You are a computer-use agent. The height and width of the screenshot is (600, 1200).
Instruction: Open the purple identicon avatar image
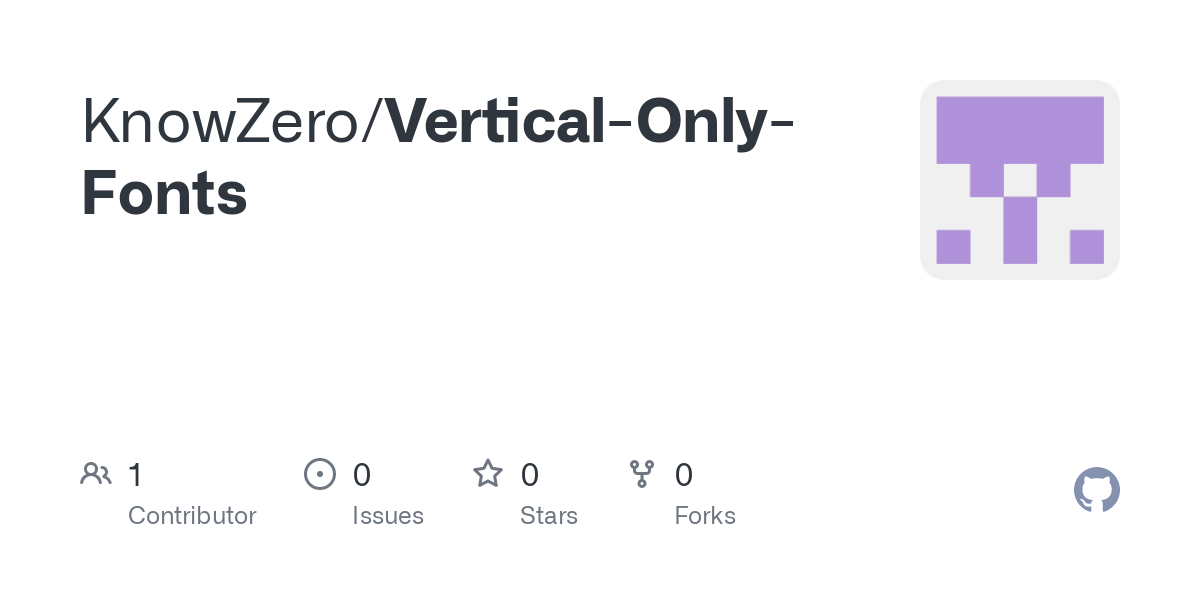click(1019, 180)
